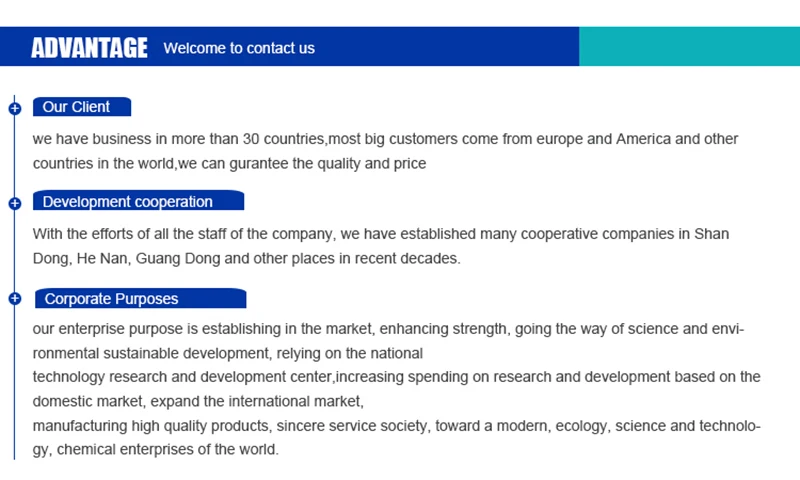Click the line about guaranteeing quality and price

229,163
